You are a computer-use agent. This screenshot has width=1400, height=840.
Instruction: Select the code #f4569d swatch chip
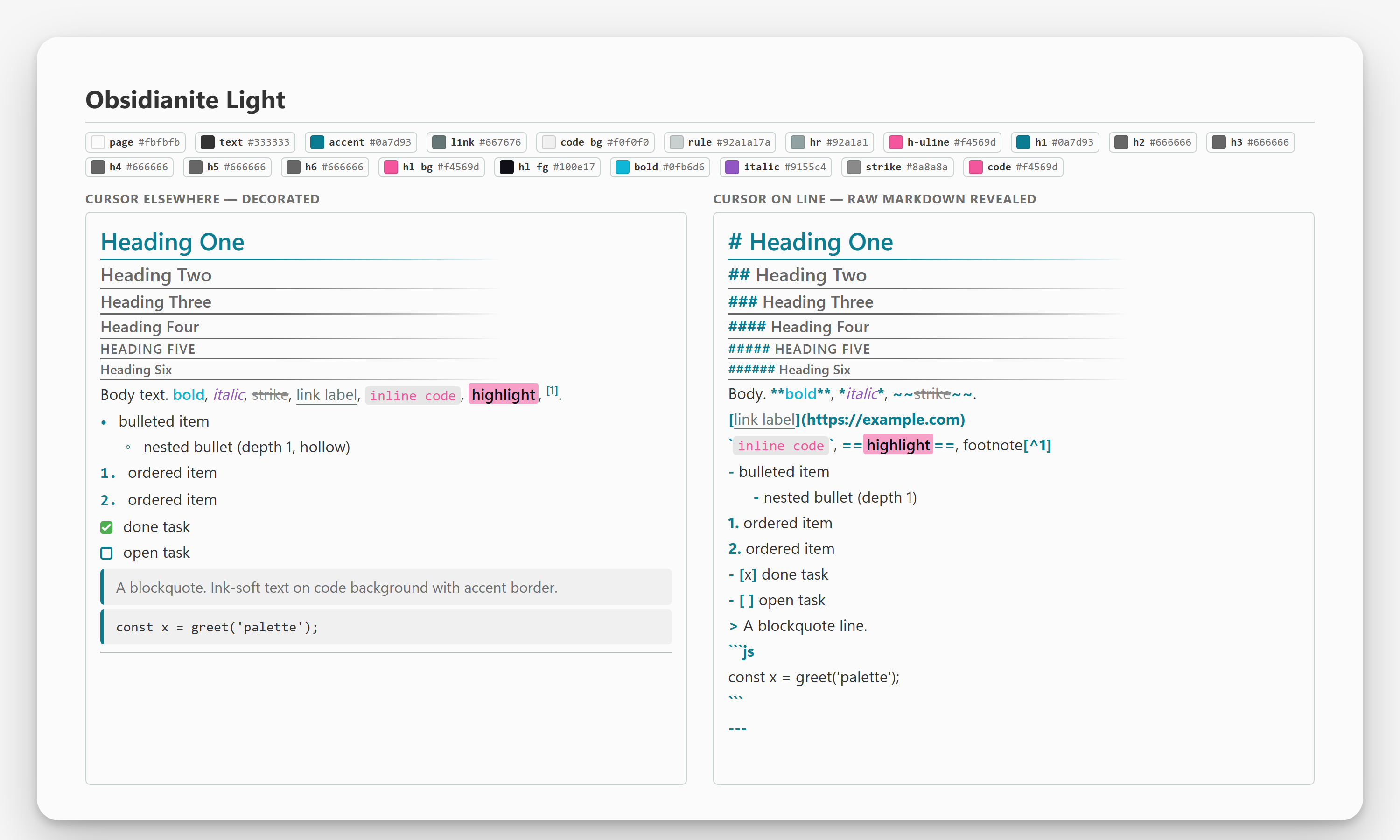tap(1013, 167)
